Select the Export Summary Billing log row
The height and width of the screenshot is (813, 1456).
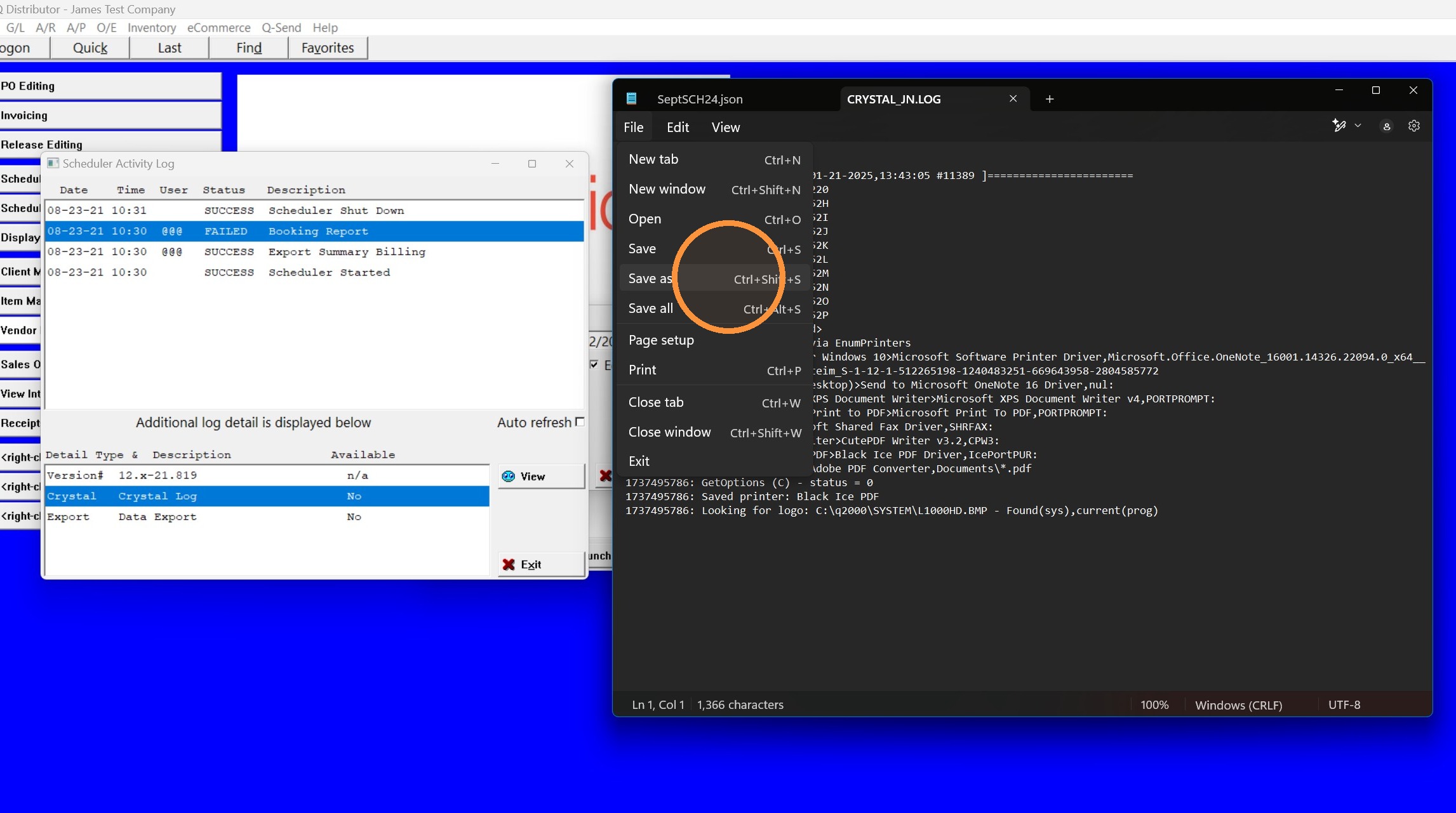coord(314,252)
